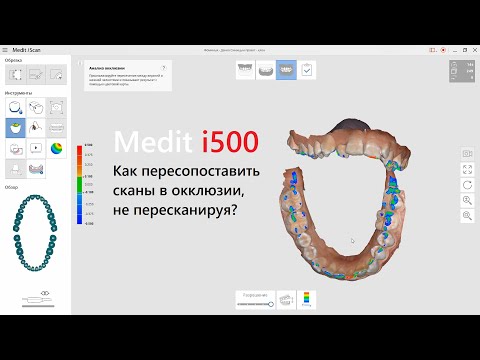Toggle the jaw display button at bottom
This screenshot has width=480, height=360.
(286, 300)
